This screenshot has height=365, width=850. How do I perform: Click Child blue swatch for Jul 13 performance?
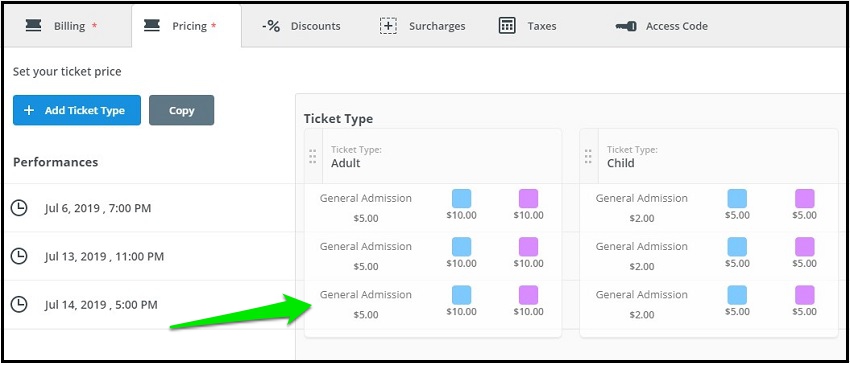[x=737, y=247]
